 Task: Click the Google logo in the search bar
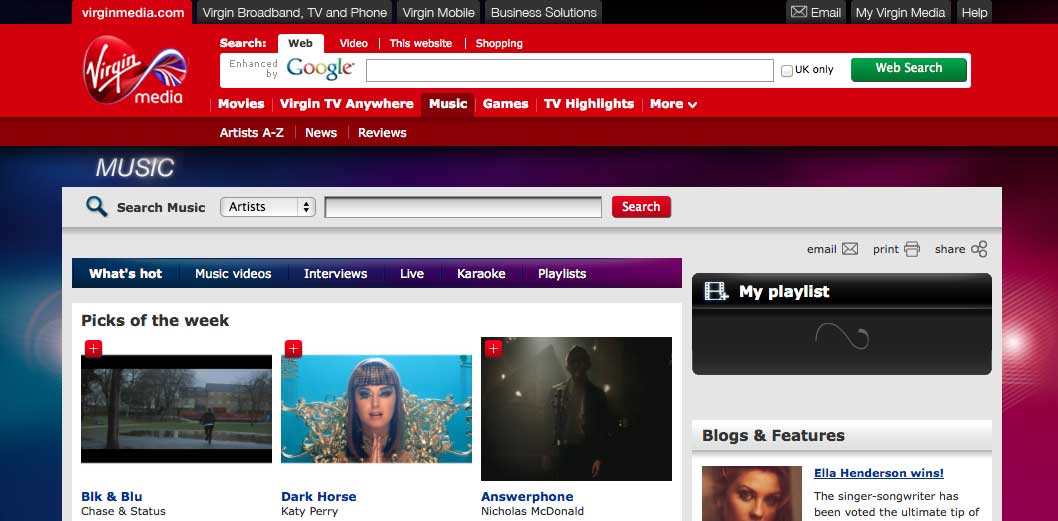(320, 68)
